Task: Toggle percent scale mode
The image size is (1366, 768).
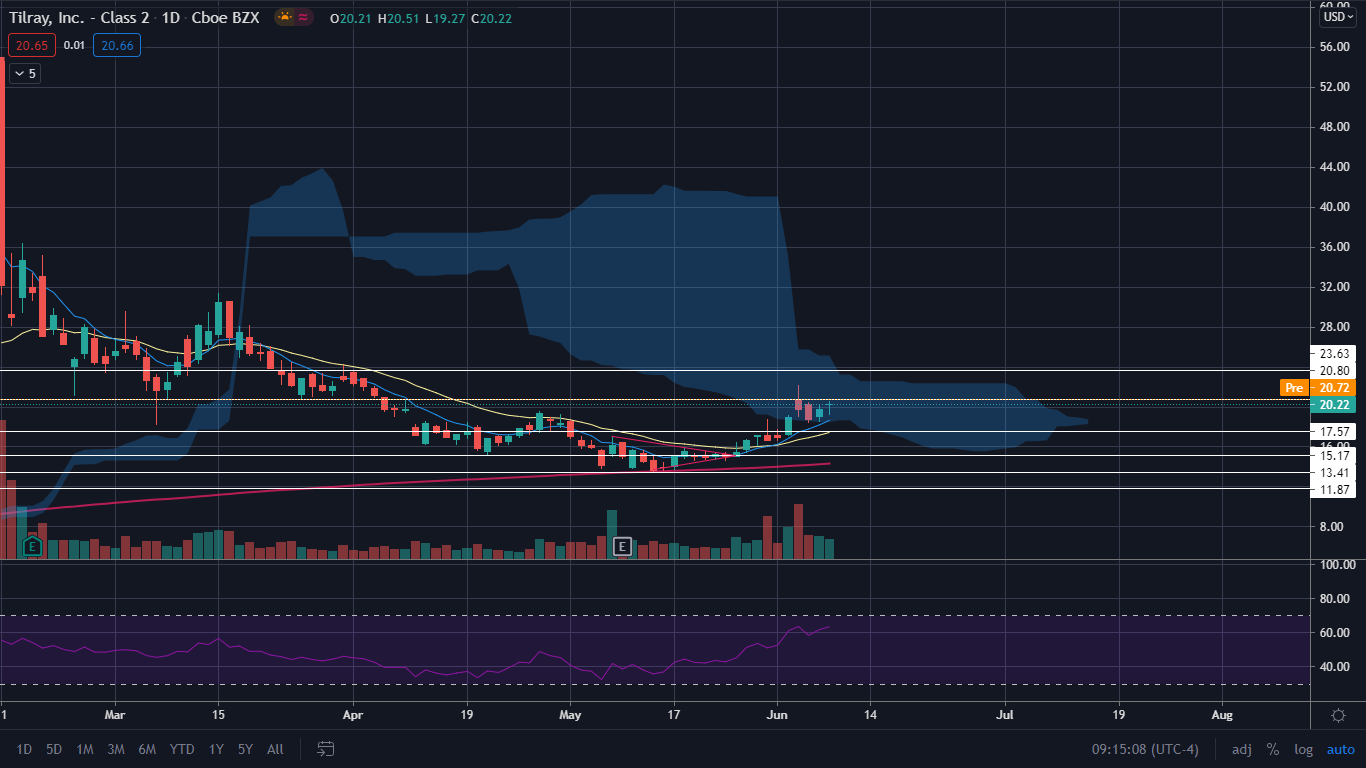Action: (1273, 749)
